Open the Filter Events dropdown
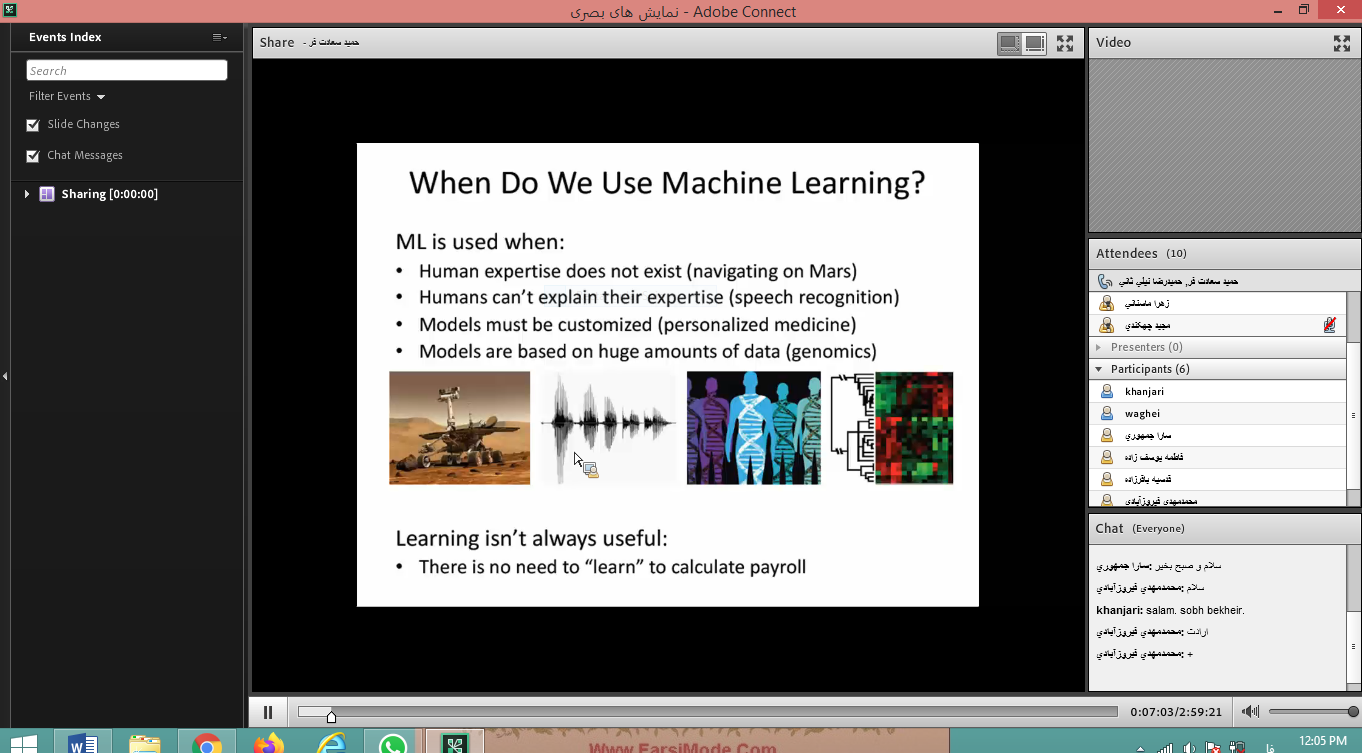Viewport: 1362px width, 753px height. (67, 96)
